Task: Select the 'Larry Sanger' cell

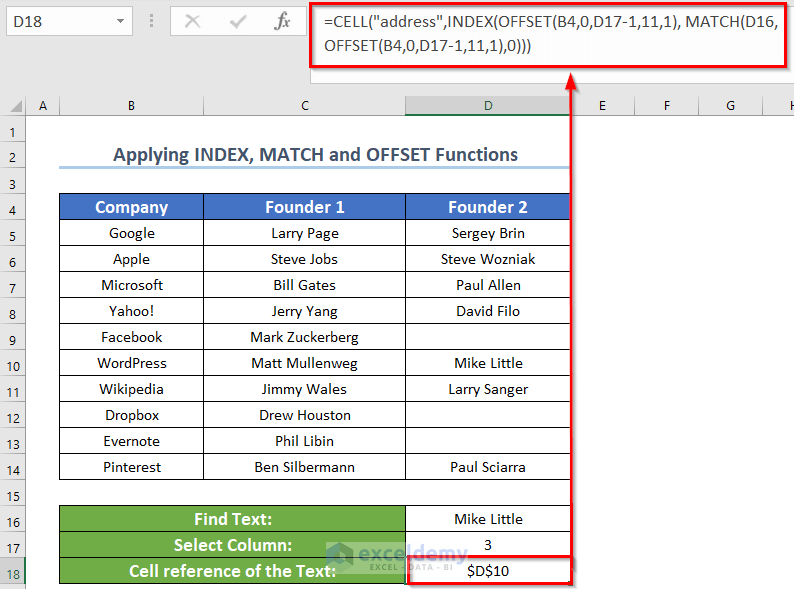Action: 488,389
